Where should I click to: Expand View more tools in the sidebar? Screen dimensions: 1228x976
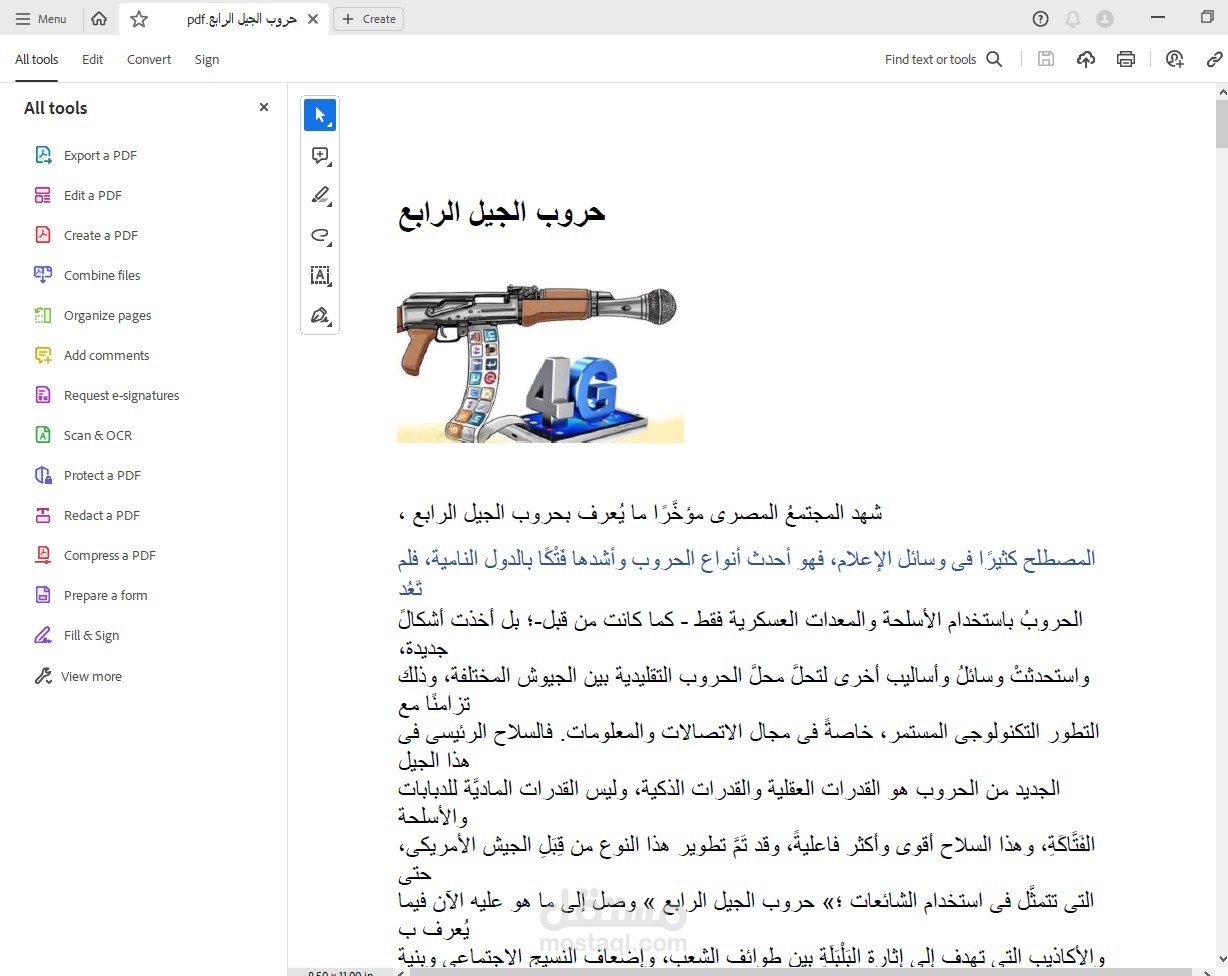[x=88, y=676]
